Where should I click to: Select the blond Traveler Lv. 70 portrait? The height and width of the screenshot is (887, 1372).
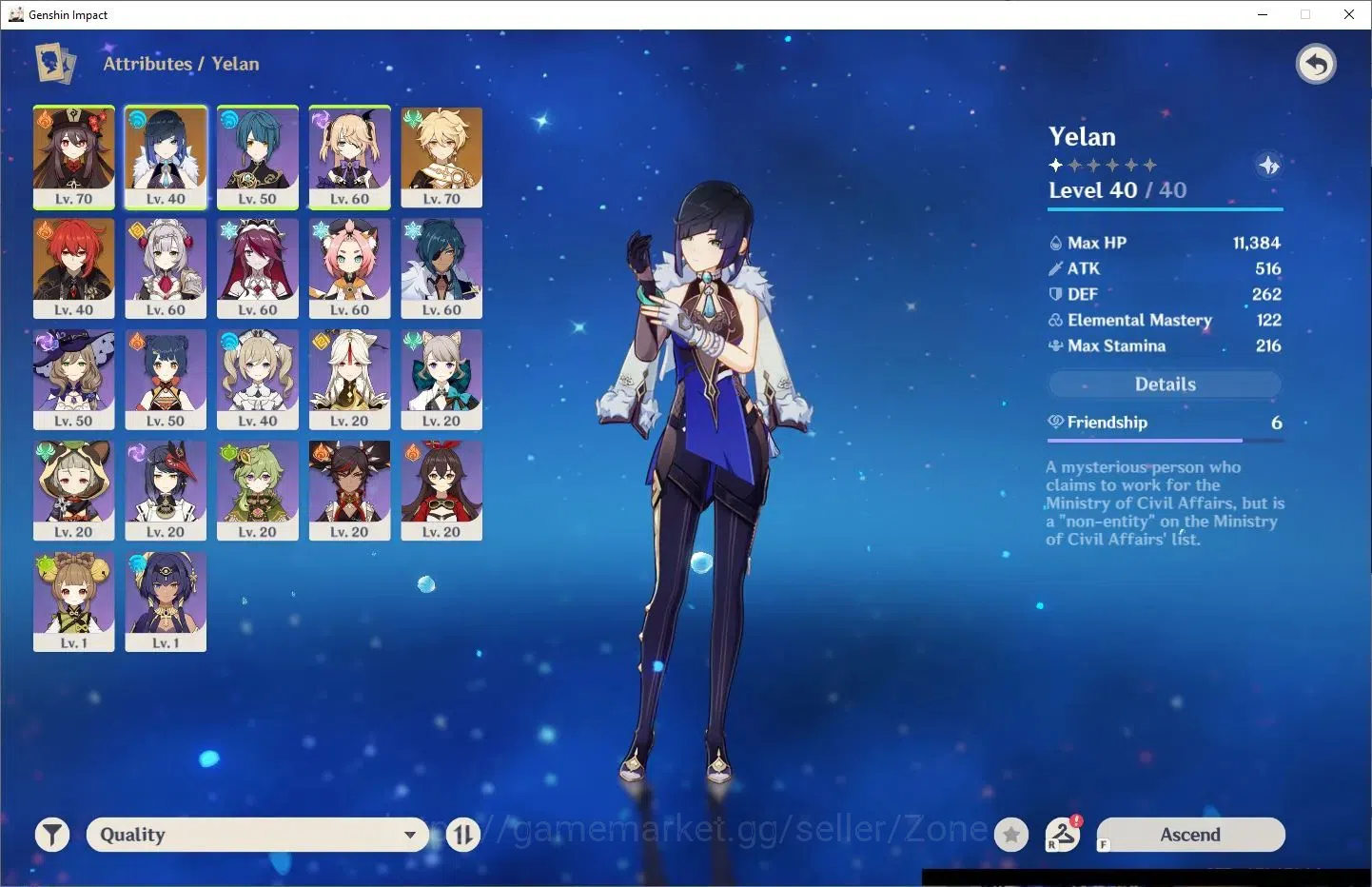[441, 157]
